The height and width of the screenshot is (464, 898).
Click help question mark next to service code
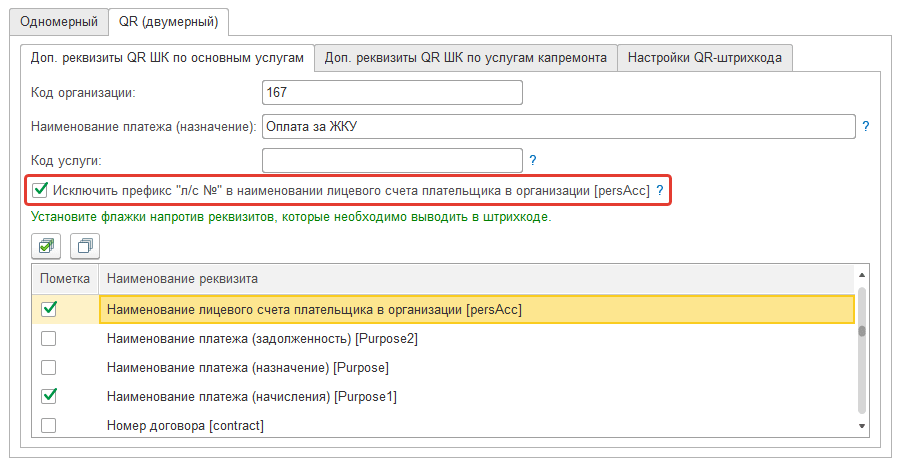click(533, 160)
